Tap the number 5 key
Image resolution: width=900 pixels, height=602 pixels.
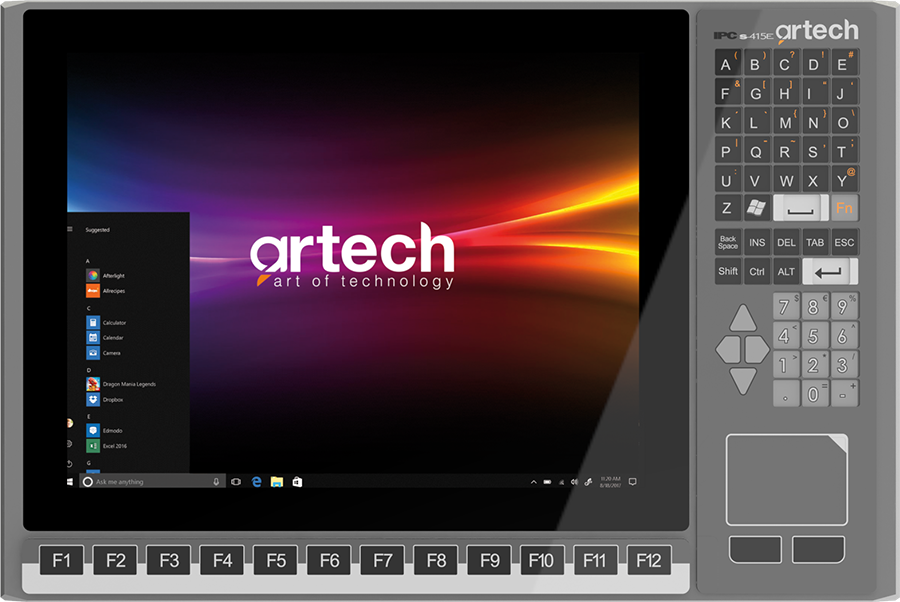click(814, 336)
